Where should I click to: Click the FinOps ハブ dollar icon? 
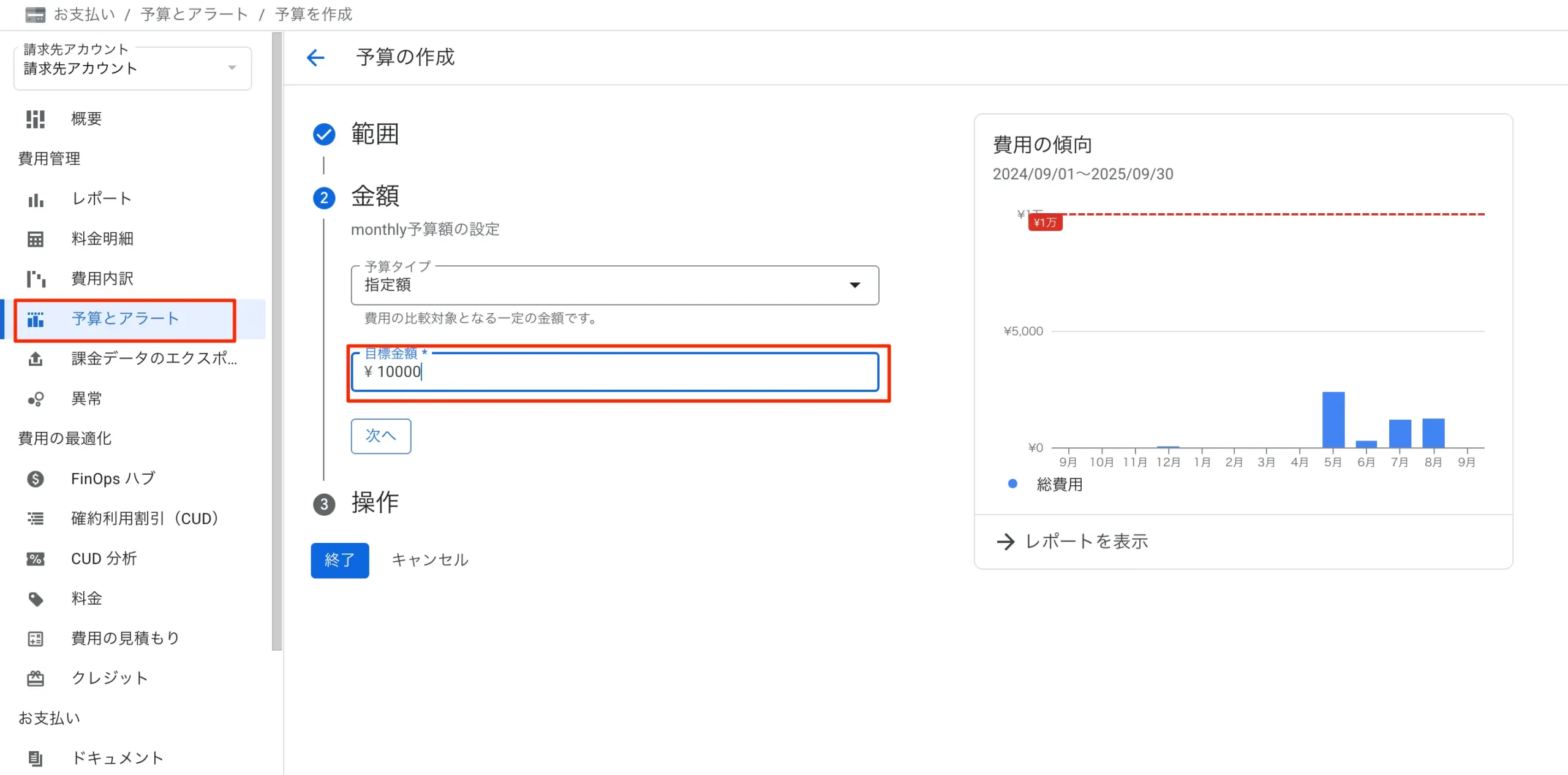36,478
